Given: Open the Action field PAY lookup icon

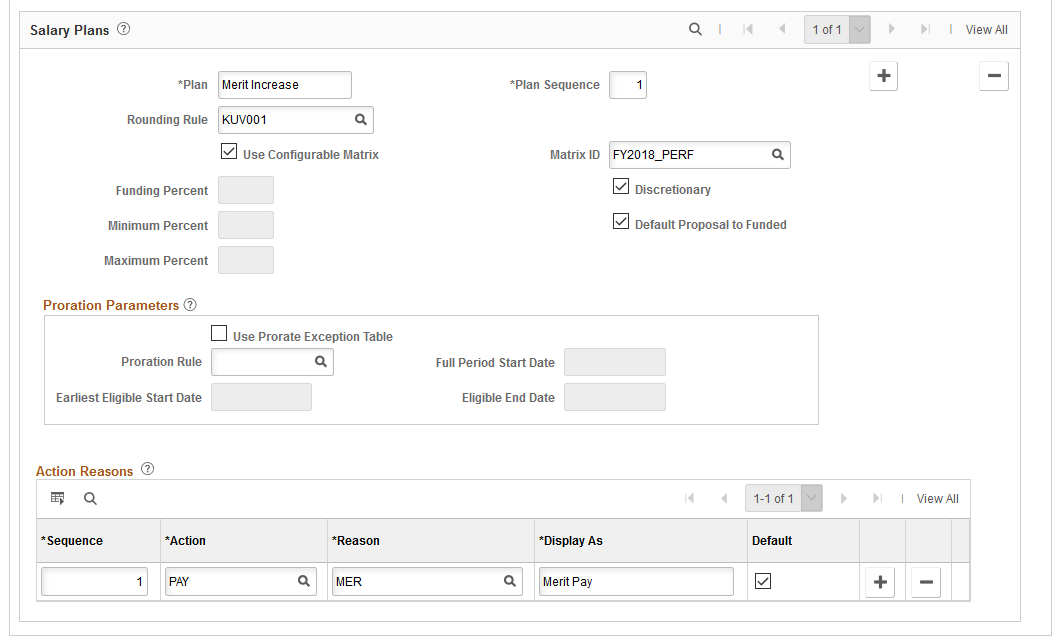Looking at the screenshot, I should click(x=304, y=581).
